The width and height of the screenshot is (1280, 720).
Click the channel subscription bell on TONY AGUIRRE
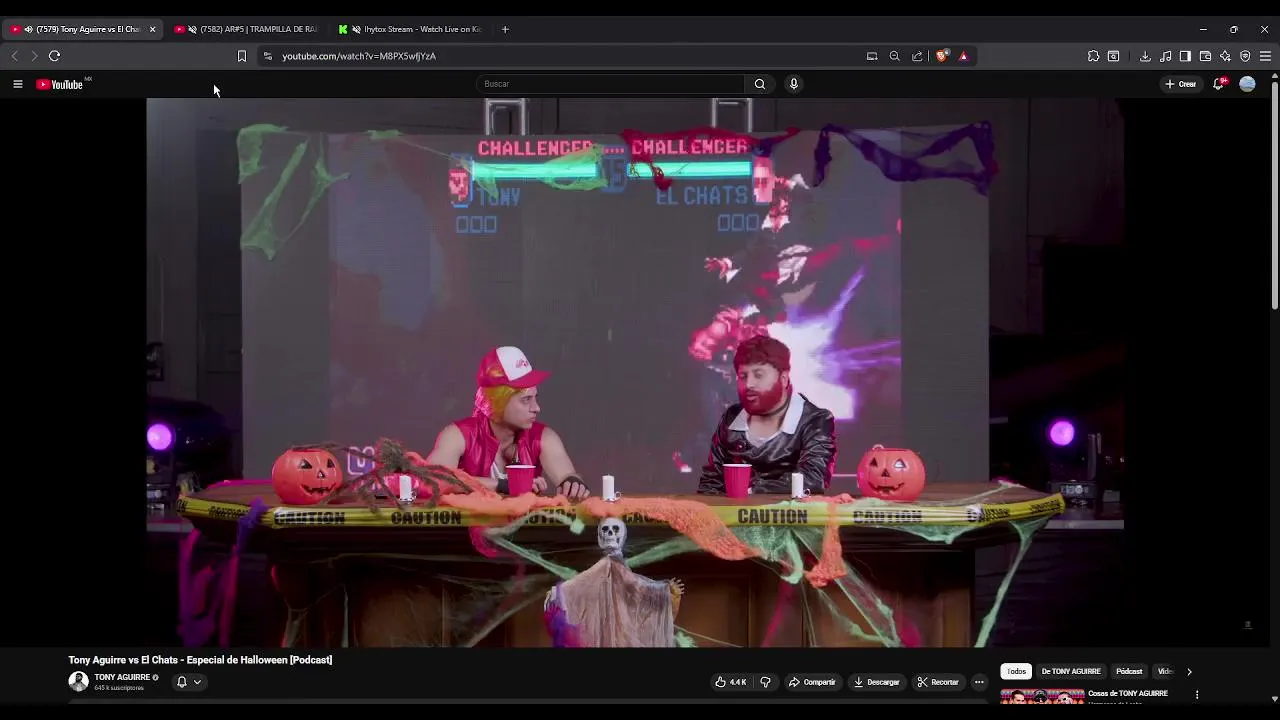point(181,682)
